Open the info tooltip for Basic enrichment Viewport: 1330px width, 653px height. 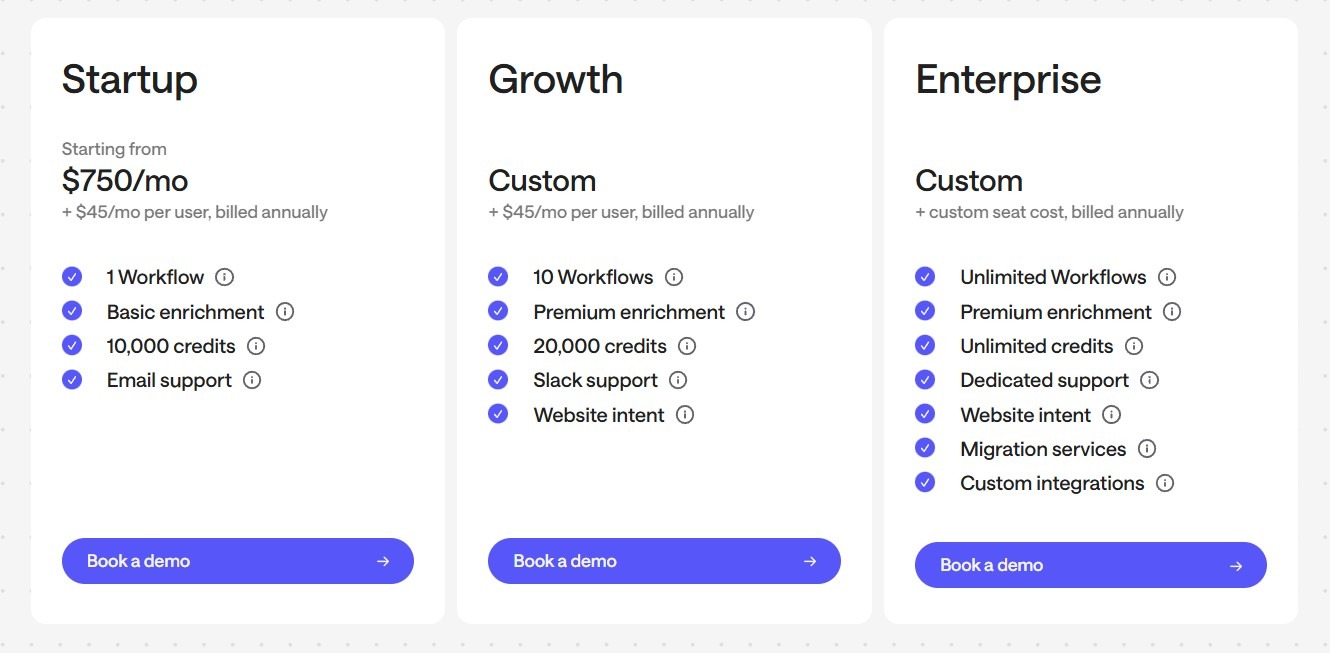tap(285, 311)
